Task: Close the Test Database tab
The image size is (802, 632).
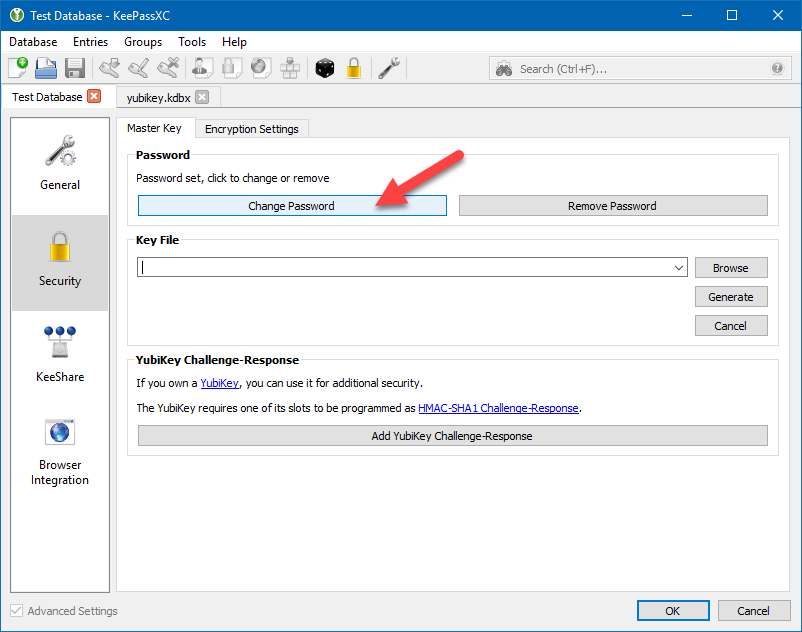Action: coord(94,96)
